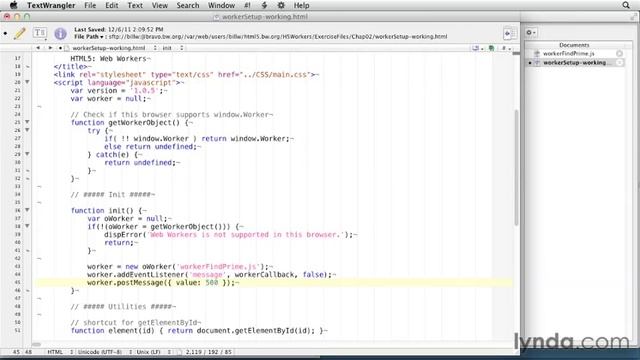Open the Unix (LF) line endings popup
640x360 pixels.
pos(153,352)
